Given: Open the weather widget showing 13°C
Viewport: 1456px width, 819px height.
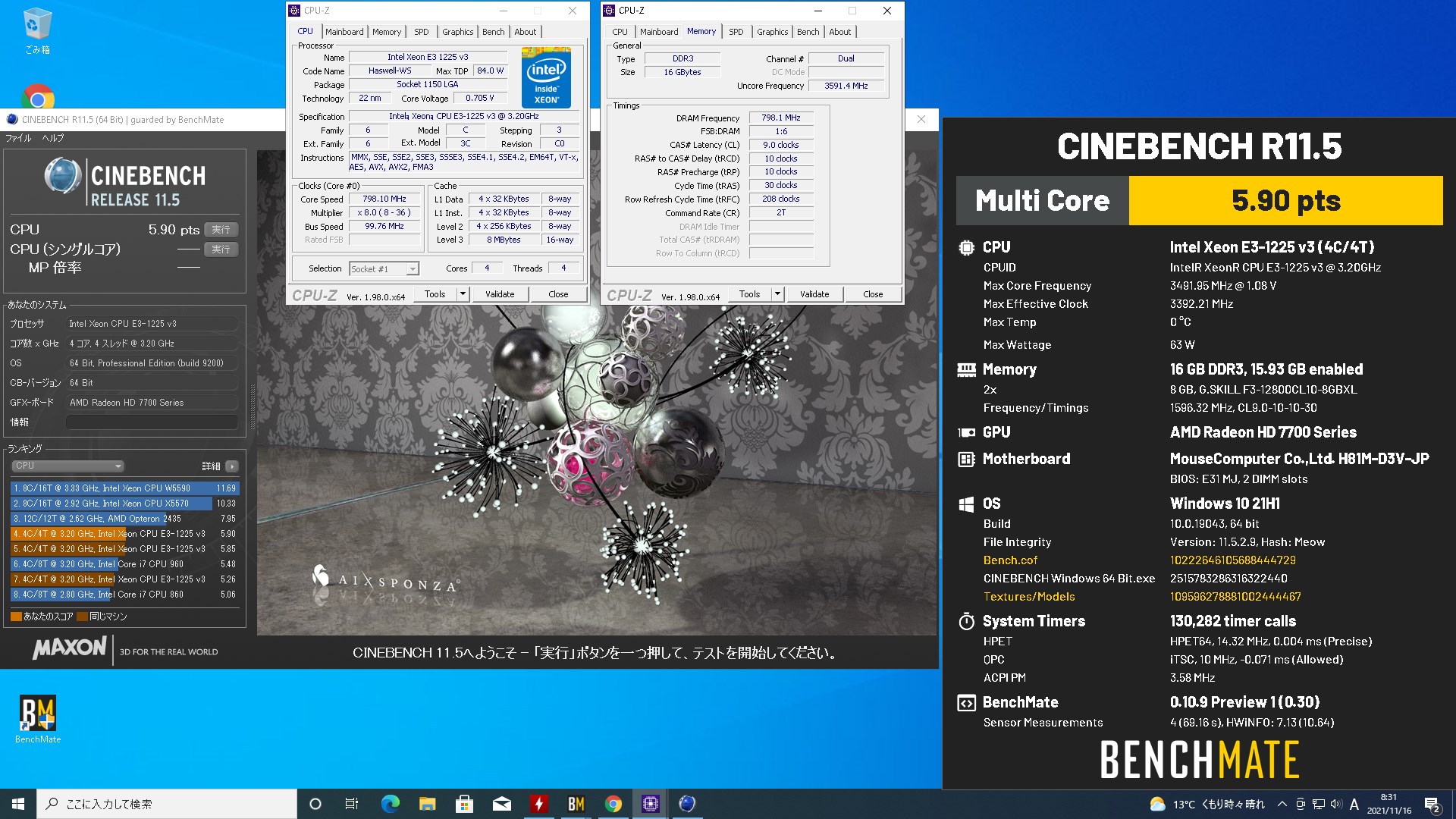Looking at the screenshot, I should 1207,804.
